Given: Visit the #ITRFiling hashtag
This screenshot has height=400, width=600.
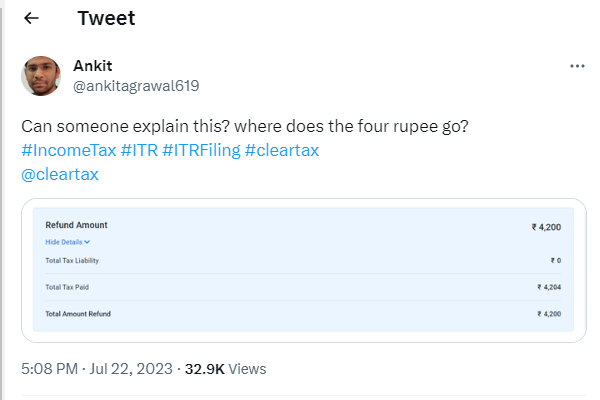Looking at the screenshot, I should pyautogui.click(x=200, y=150).
